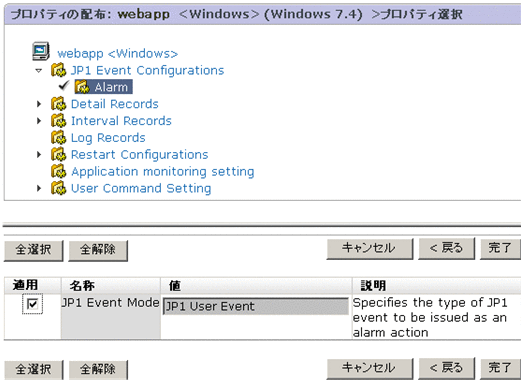524x383 pixels.
Task: Open the webapp <Windows> link
Action: (117, 53)
